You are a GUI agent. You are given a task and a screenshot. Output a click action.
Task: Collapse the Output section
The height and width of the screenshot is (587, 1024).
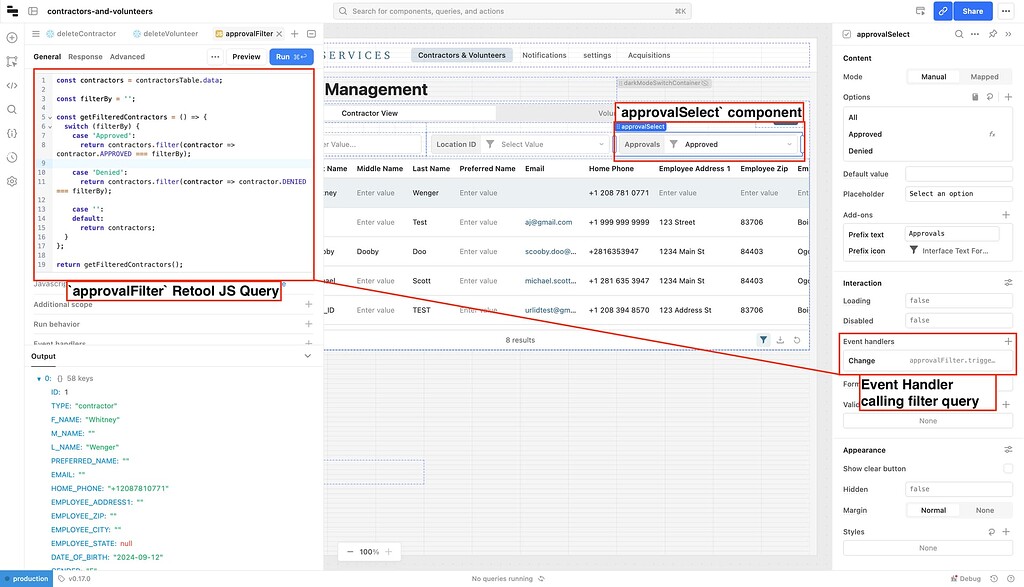[x=308, y=356]
